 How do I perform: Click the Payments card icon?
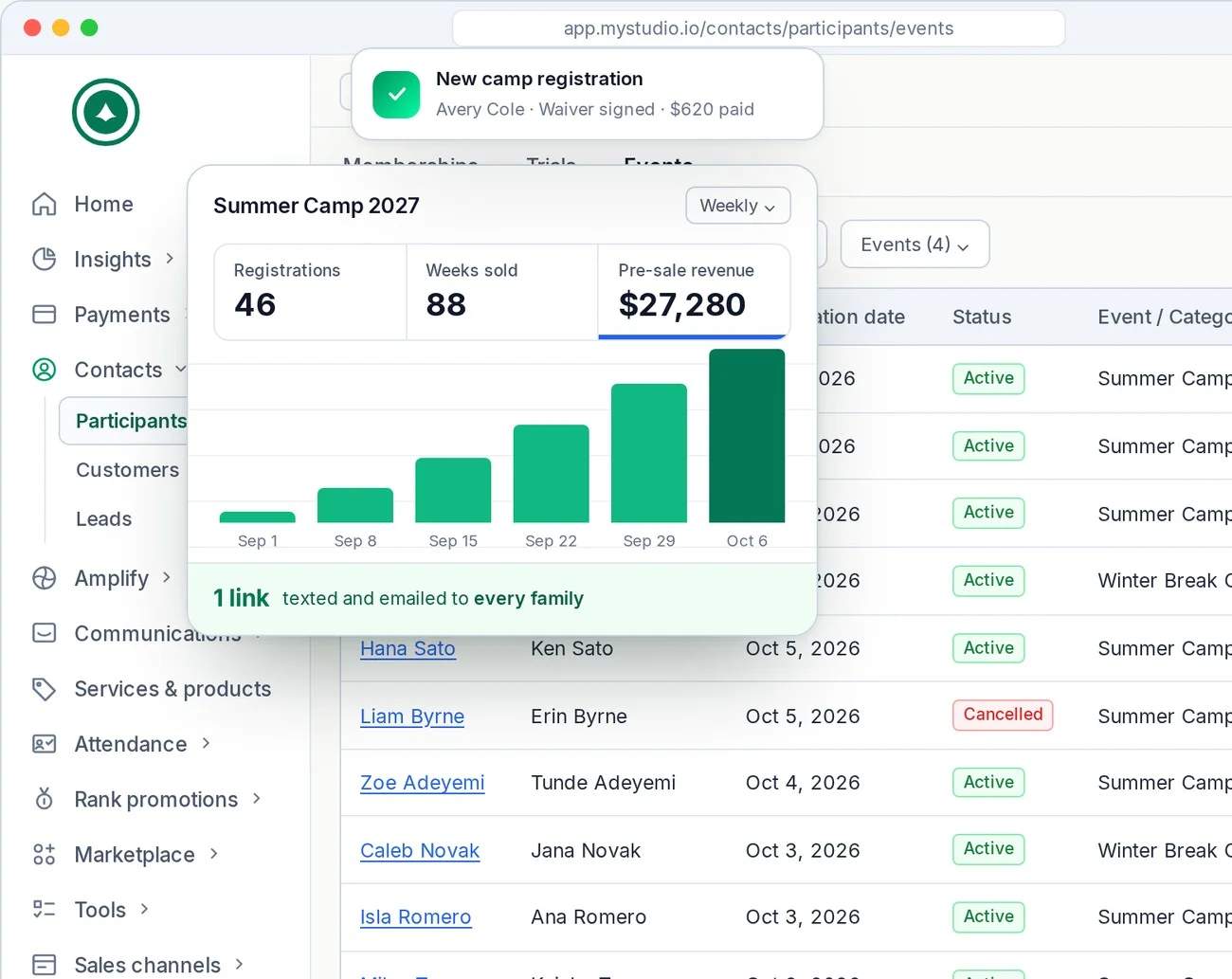point(45,314)
